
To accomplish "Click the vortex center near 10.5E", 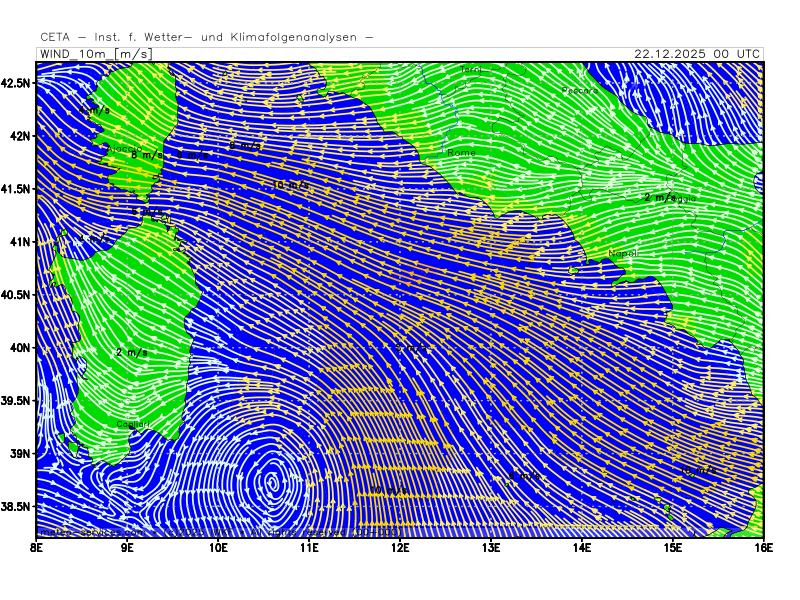I will (x=272, y=482).
